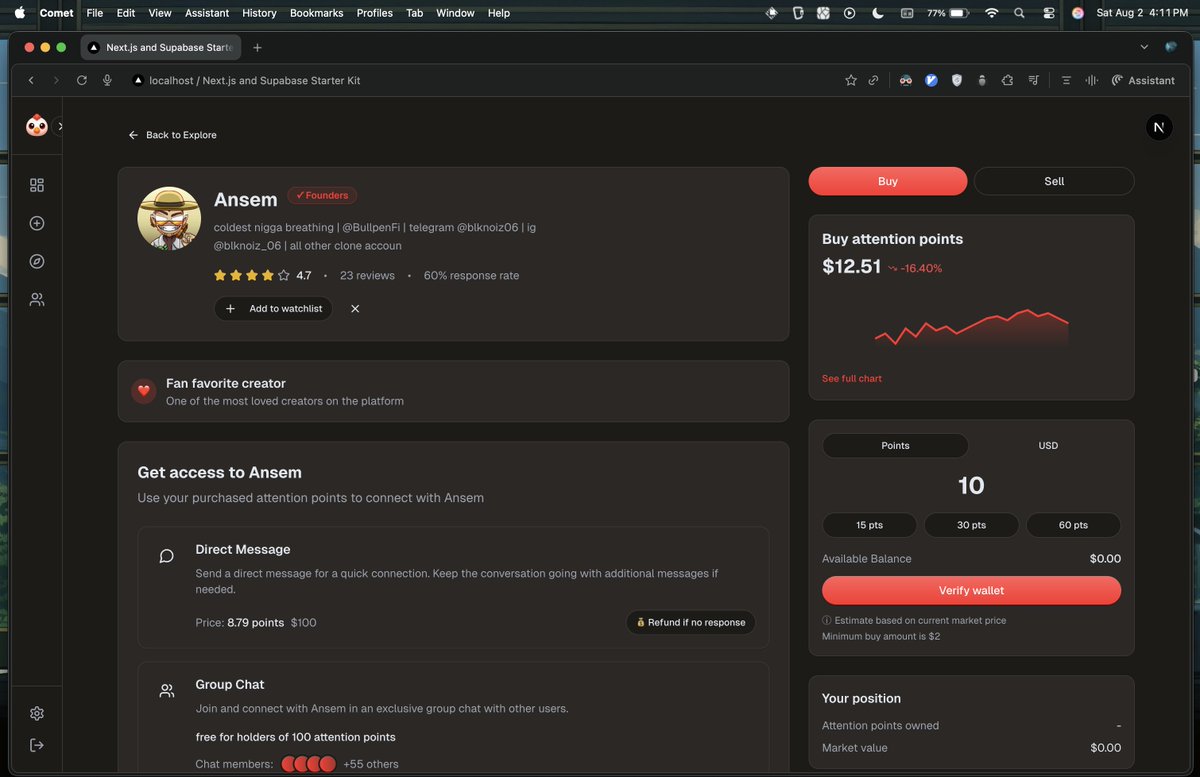Screen dimensions: 1200x777
Task: Select the Buy tab
Action: point(888,181)
